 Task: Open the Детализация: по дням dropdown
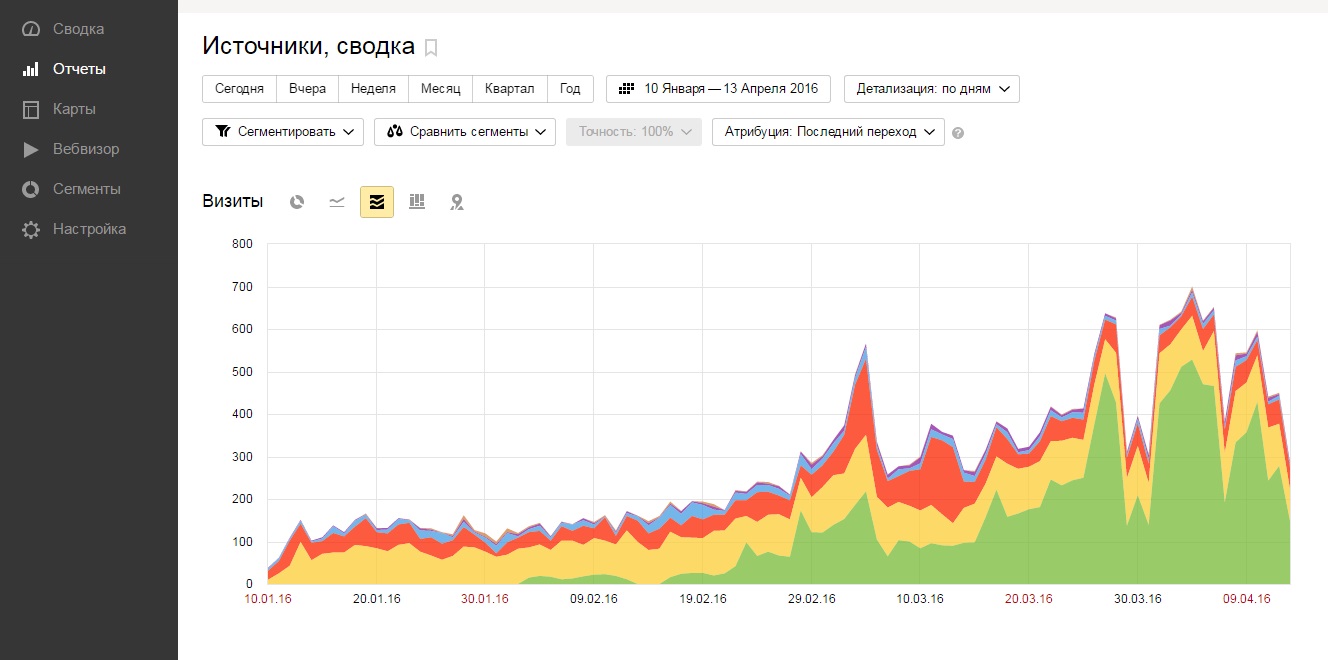932,88
